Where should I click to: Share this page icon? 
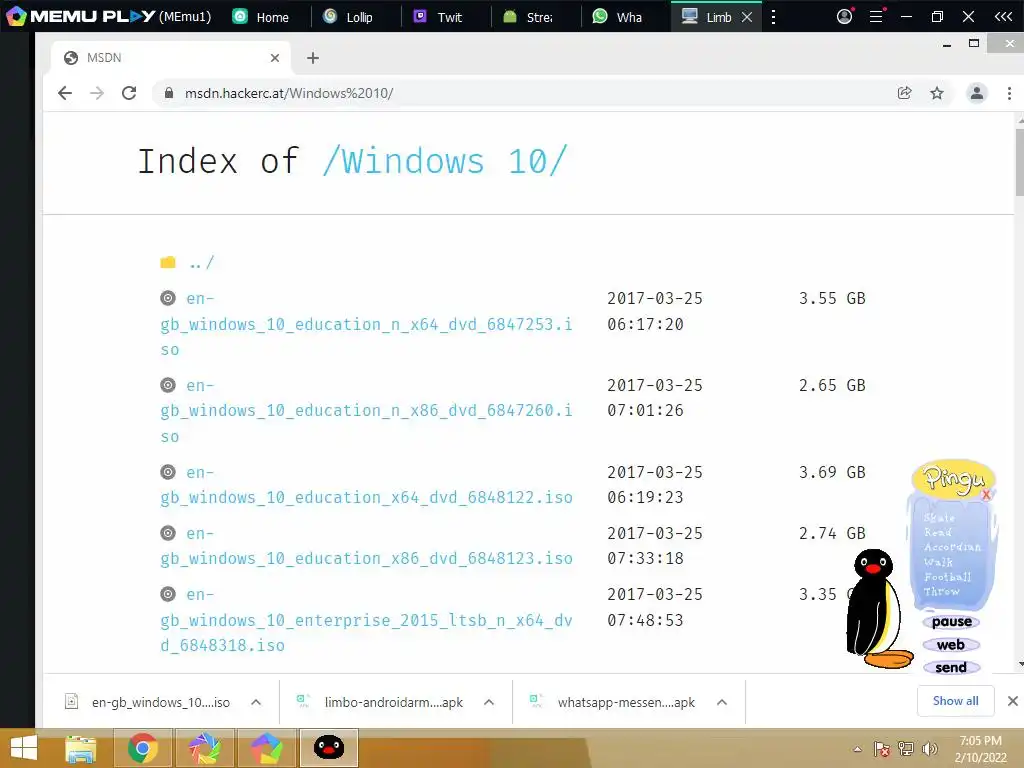point(904,93)
